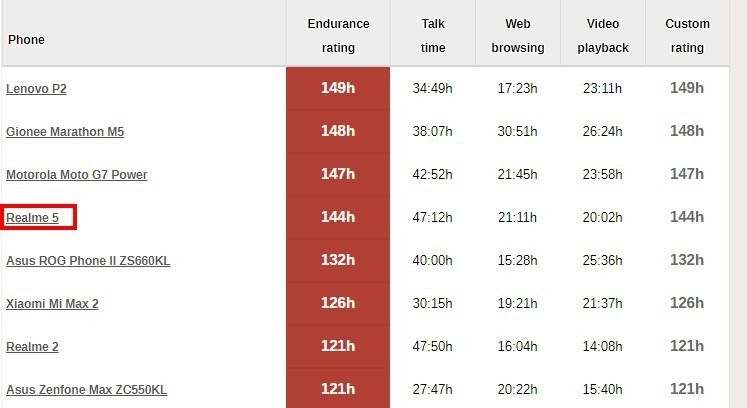Open the Lenovo P2 phone link
The image size is (747, 408).
click(36, 89)
